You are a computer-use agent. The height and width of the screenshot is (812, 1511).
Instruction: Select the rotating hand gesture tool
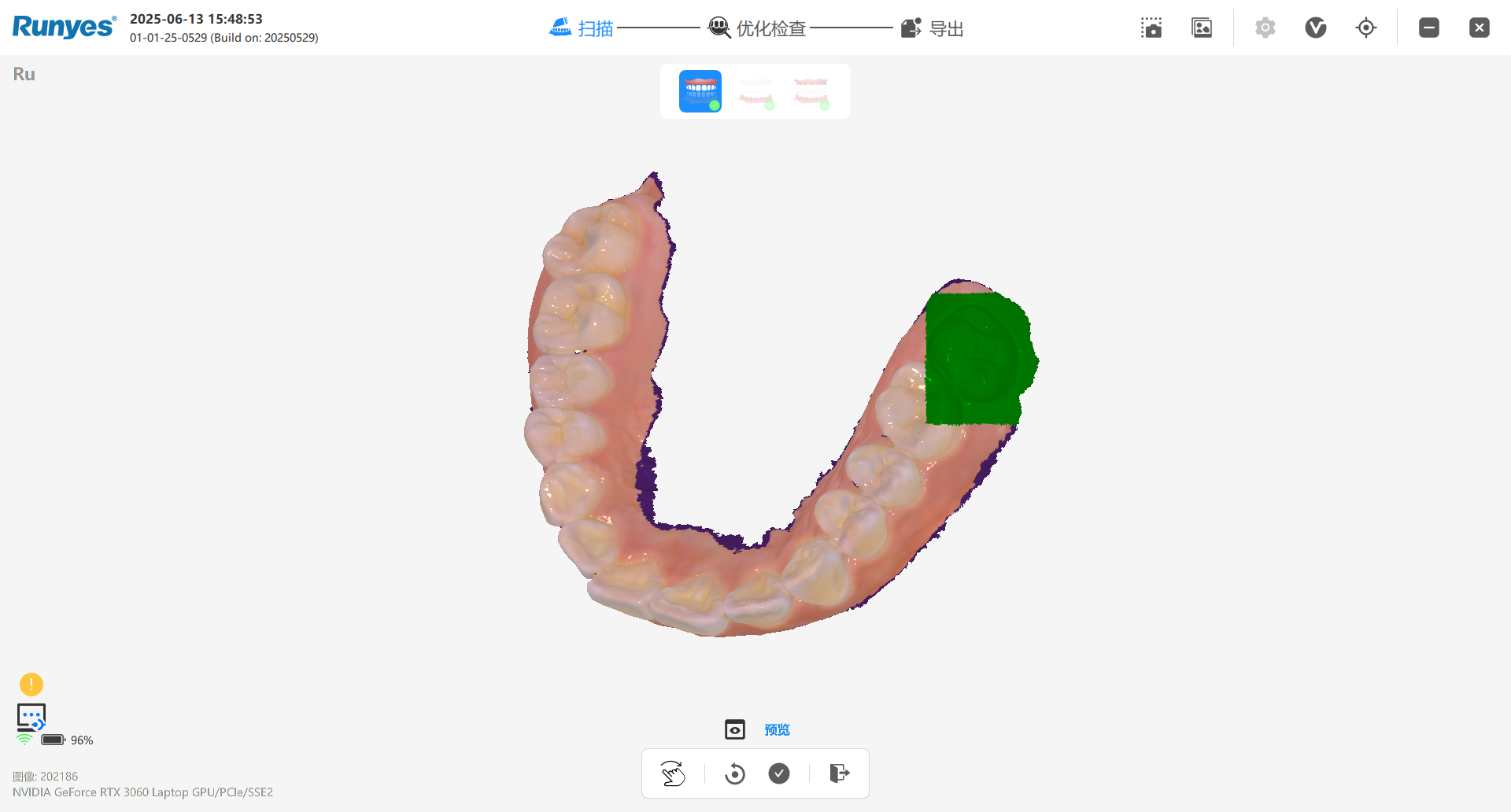point(673,773)
